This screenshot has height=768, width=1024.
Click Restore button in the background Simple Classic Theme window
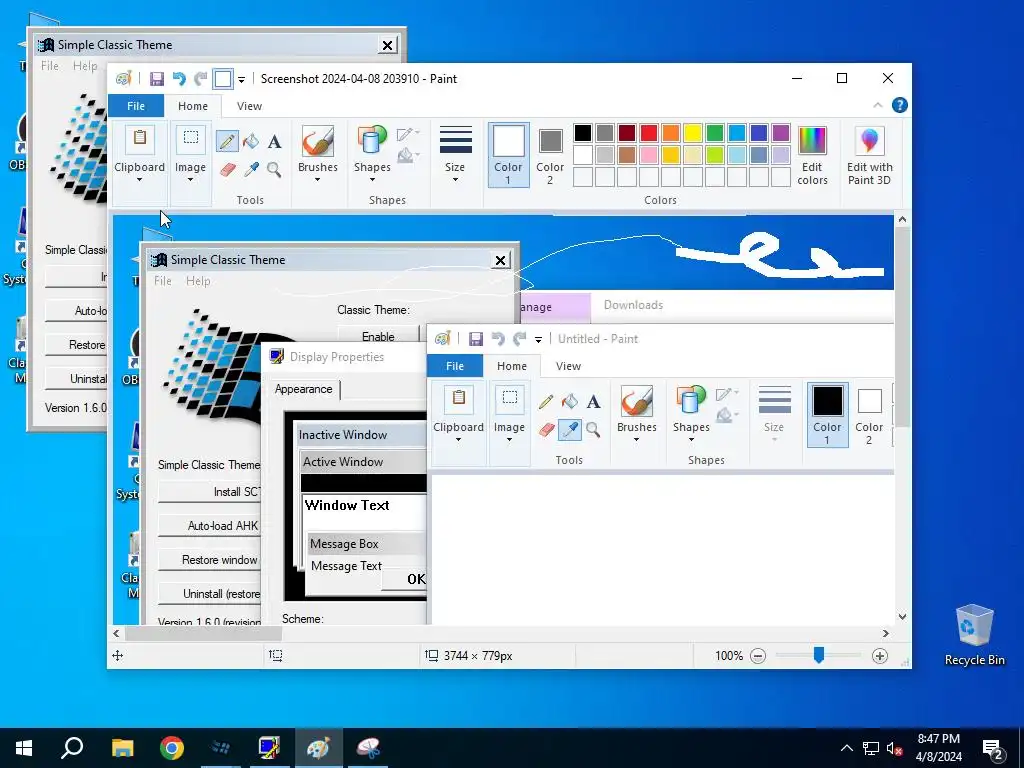tap(76, 345)
